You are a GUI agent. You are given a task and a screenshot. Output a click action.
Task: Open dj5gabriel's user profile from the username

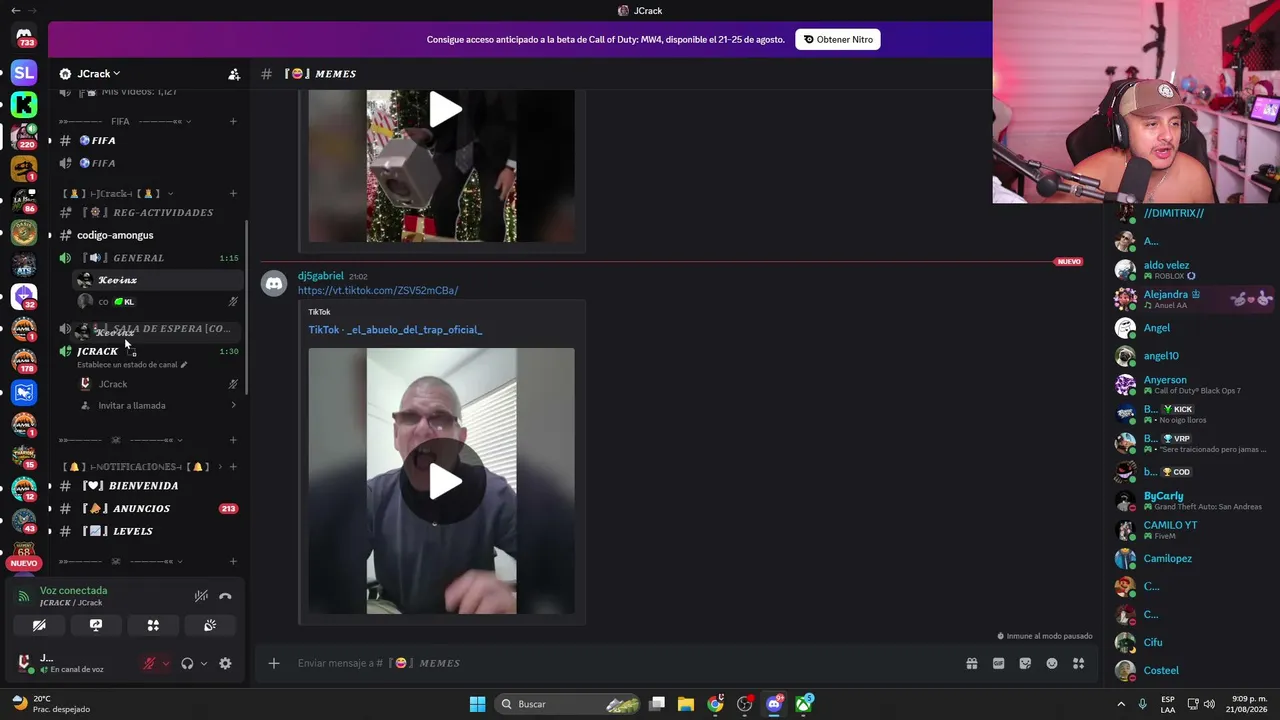320,276
